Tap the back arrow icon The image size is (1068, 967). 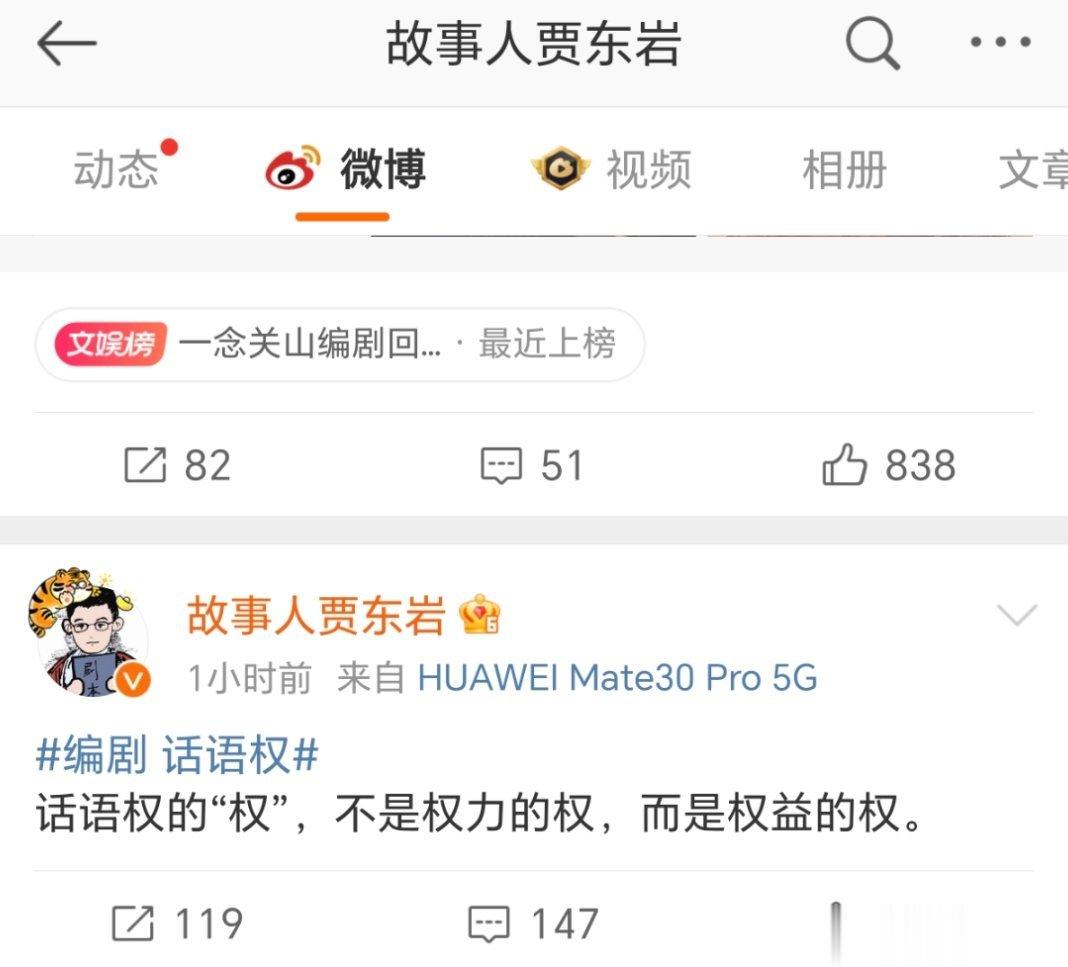tap(66, 43)
